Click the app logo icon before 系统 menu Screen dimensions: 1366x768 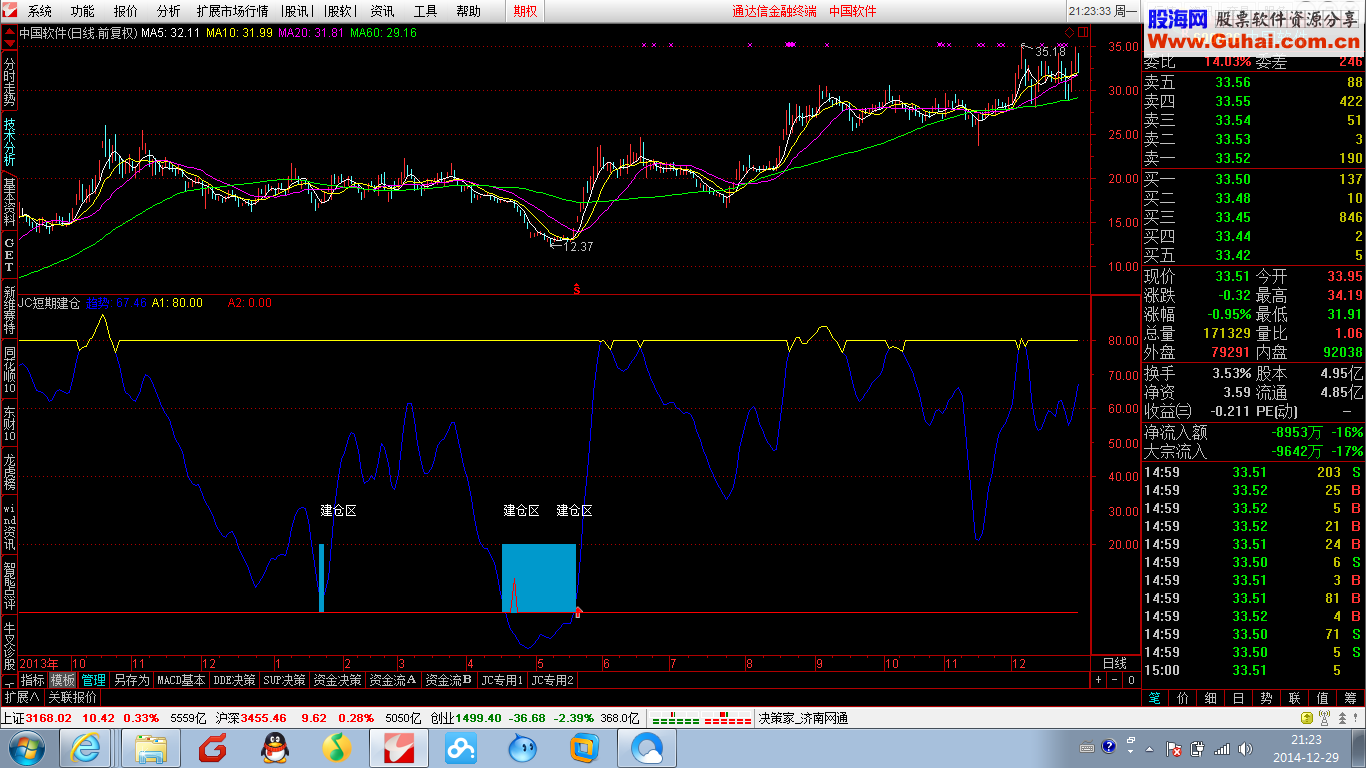9,11
